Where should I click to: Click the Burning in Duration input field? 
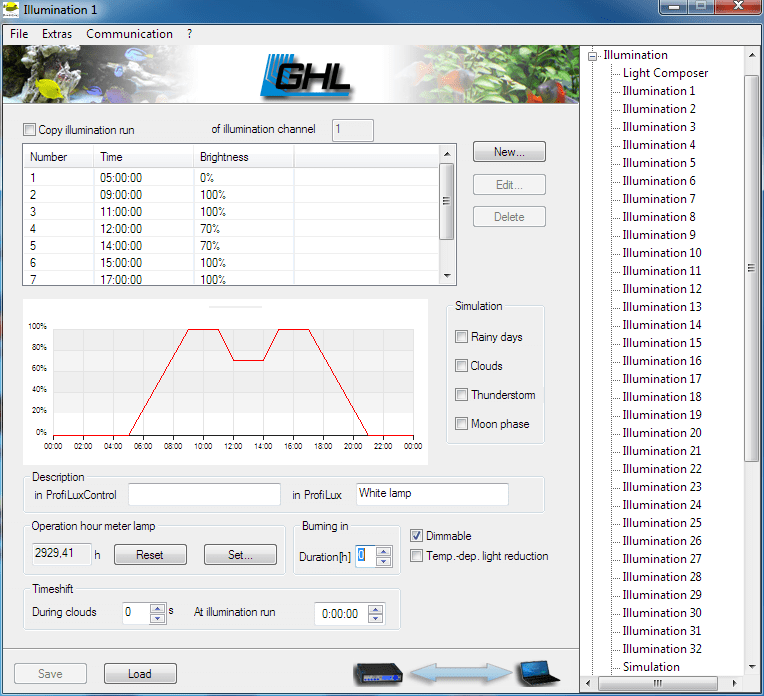pos(365,556)
